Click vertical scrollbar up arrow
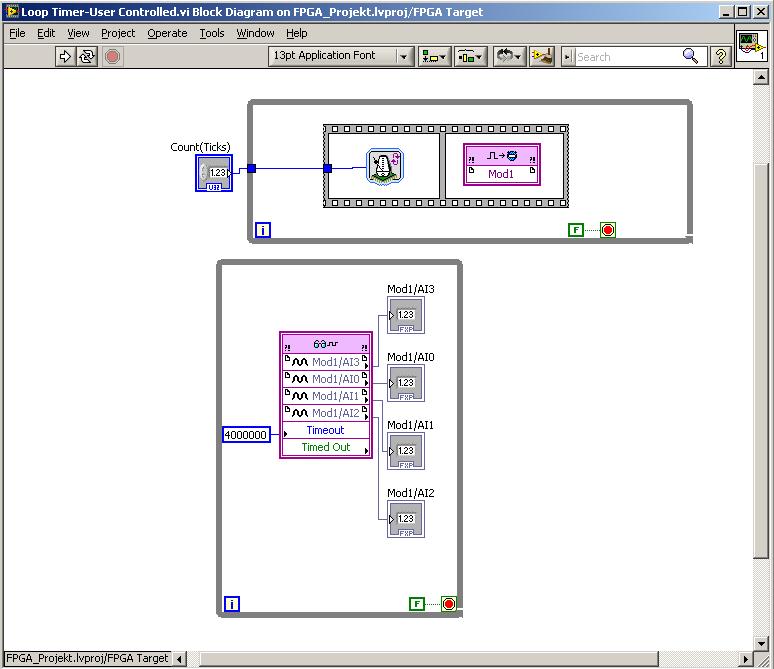Viewport: 774px width, 669px height. pyautogui.click(x=761, y=77)
